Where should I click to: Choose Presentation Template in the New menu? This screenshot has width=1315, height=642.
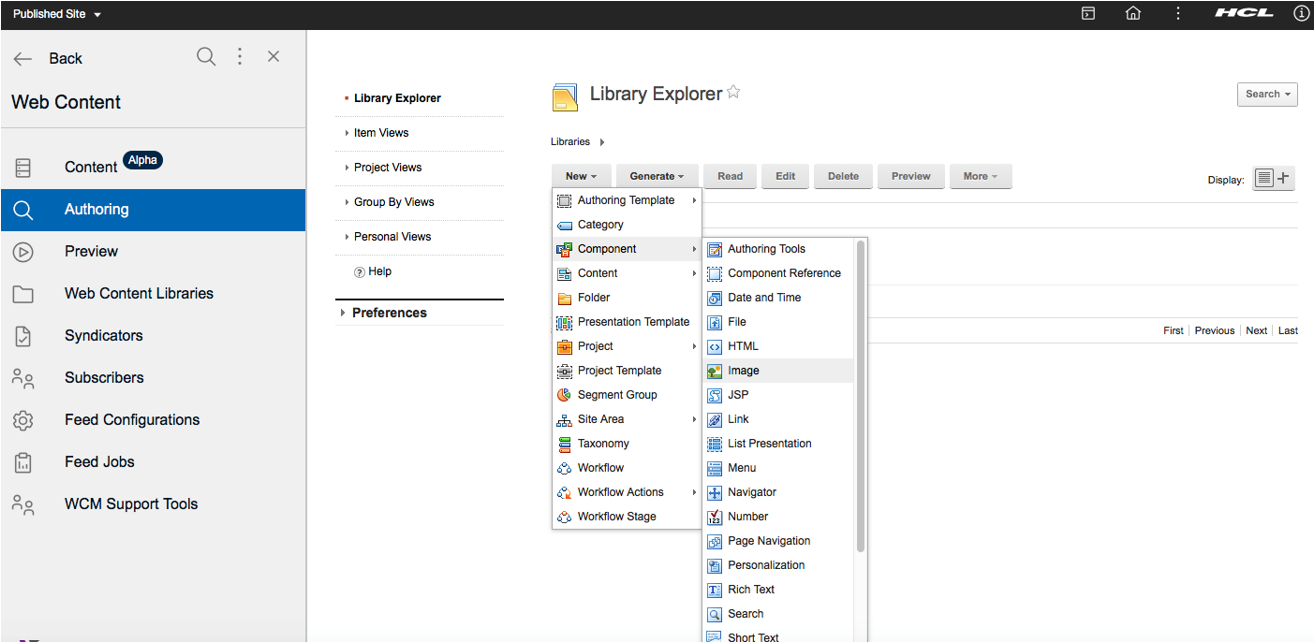point(633,322)
